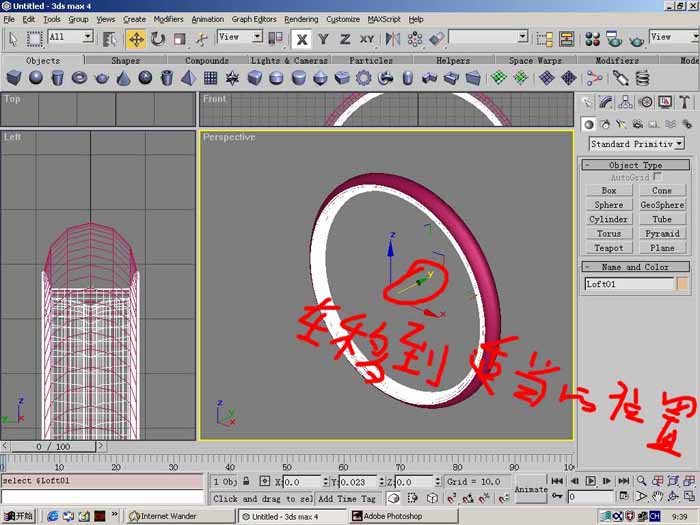The height and width of the screenshot is (525, 700).
Task: Collapse the Name and Color rollout
Action: (635, 267)
